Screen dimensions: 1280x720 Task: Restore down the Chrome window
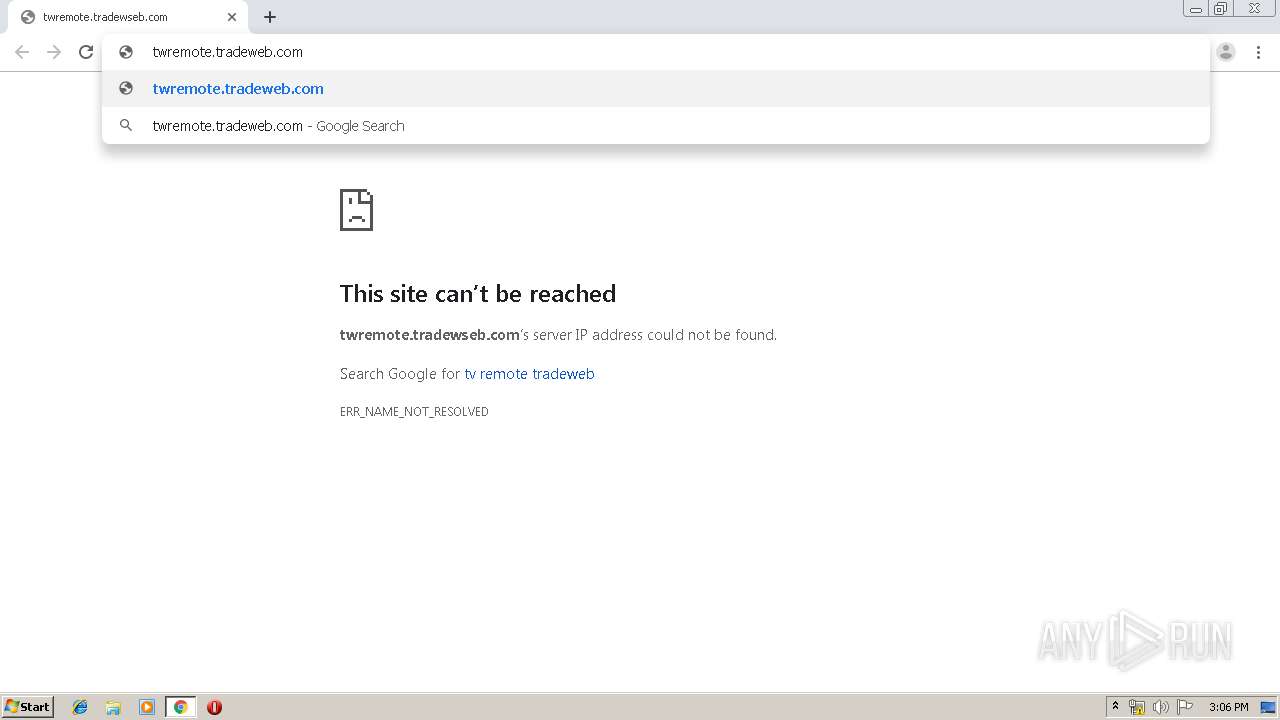(1221, 9)
